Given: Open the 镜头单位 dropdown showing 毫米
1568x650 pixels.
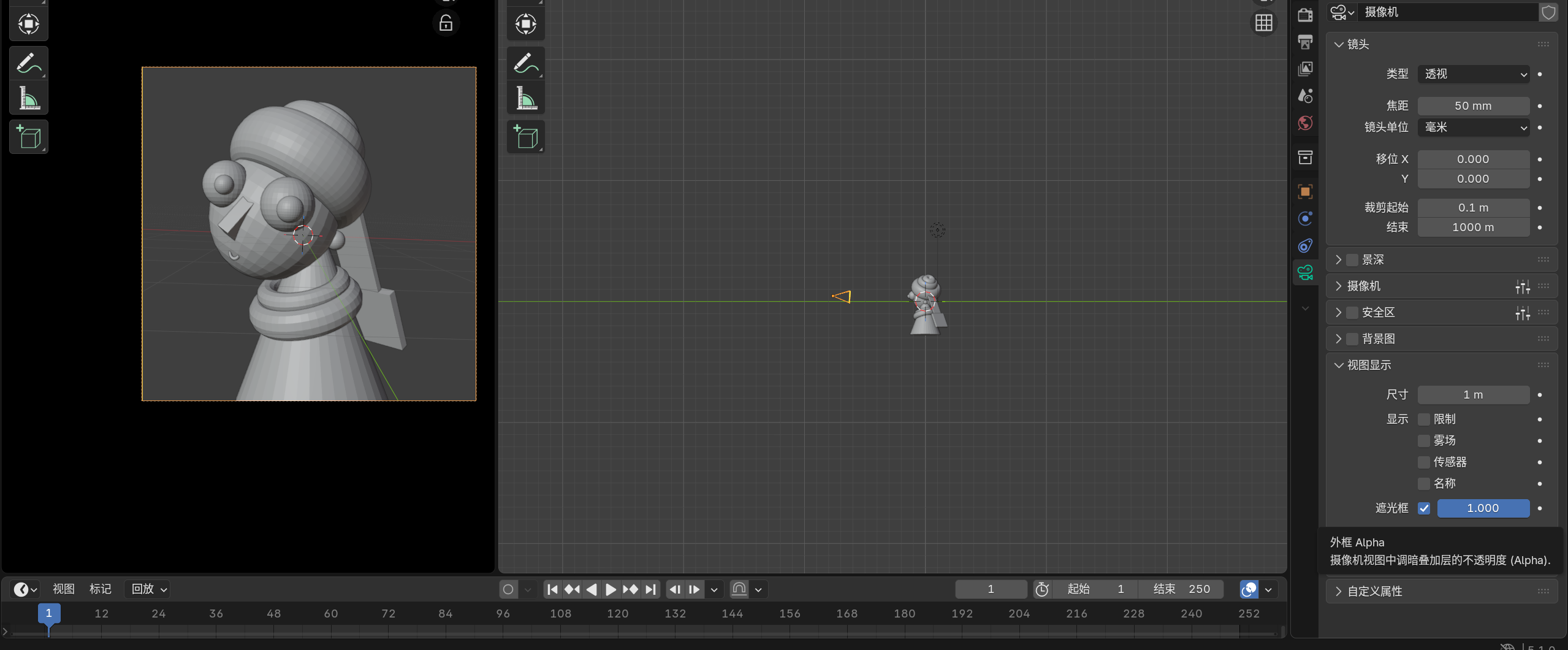Looking at the screenshot, I should point(1473,127).
